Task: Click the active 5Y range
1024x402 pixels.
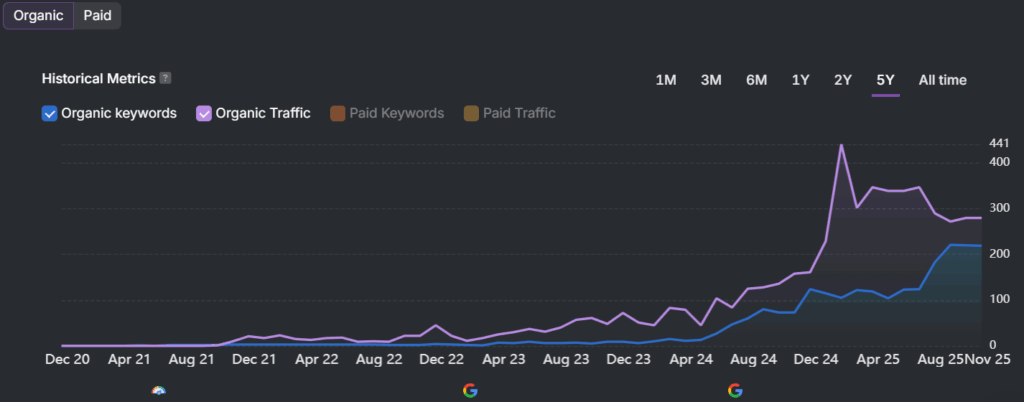Action: point(885,80)
